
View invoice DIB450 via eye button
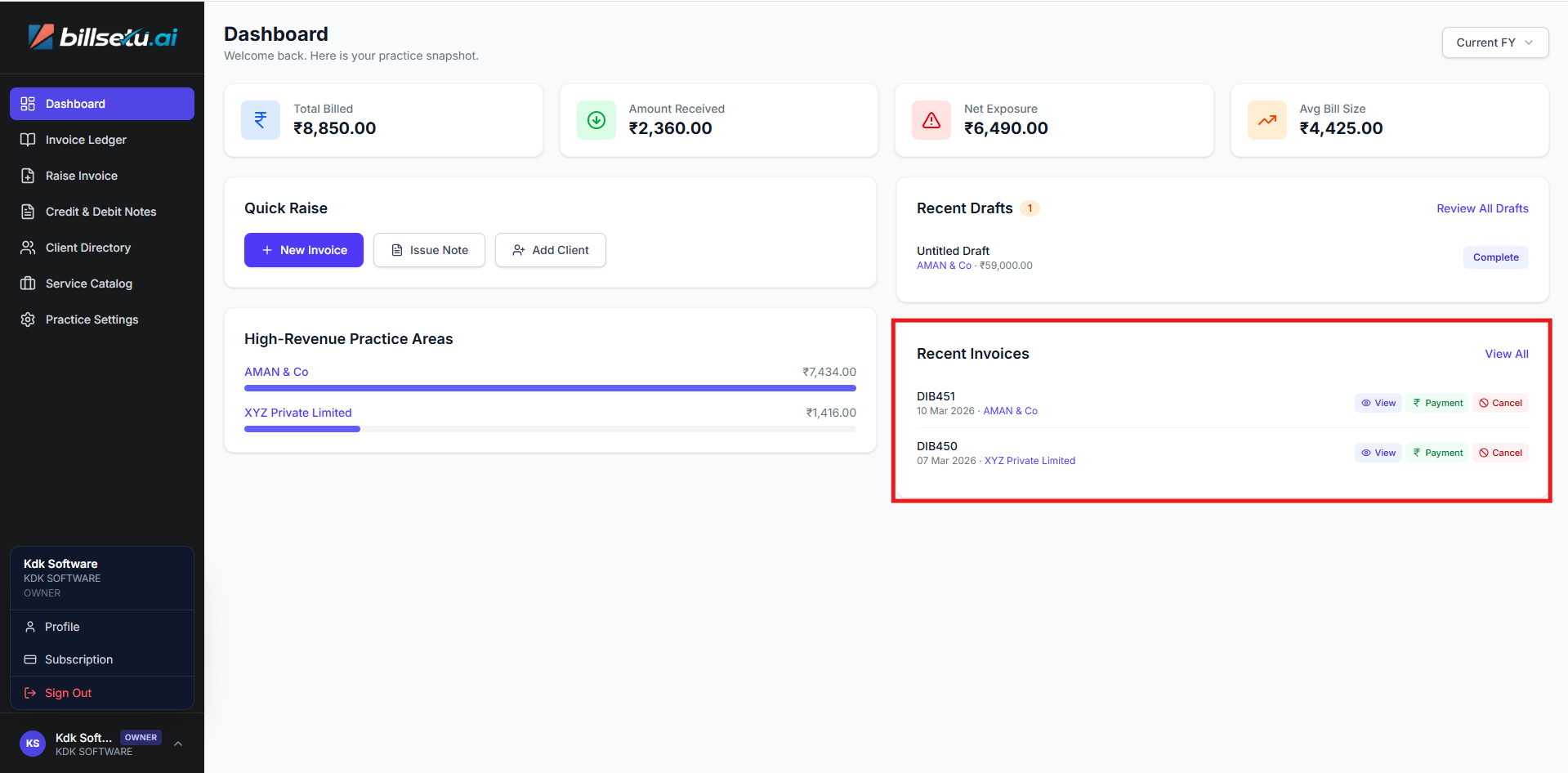pyautogui.click(x=1378, y=453)
